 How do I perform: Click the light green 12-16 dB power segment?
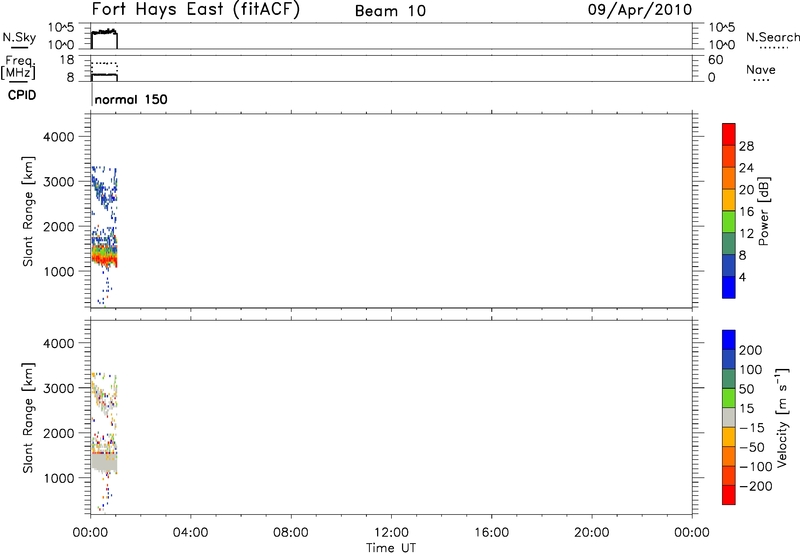pyautogui.click(x=729, y=221)
